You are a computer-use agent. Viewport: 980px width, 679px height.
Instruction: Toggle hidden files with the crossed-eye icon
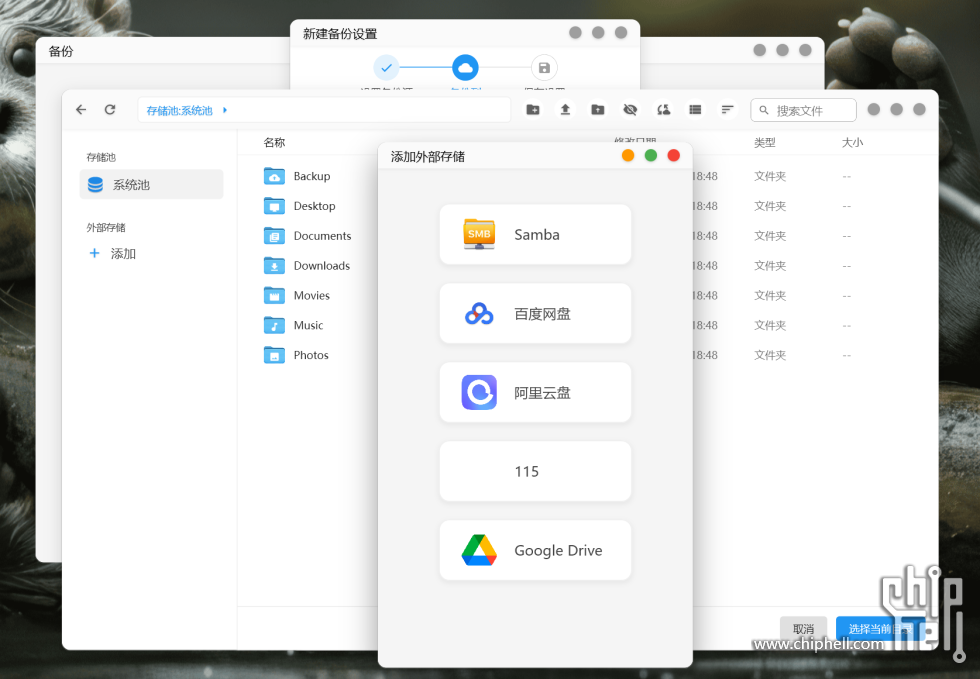pos(631,110)
